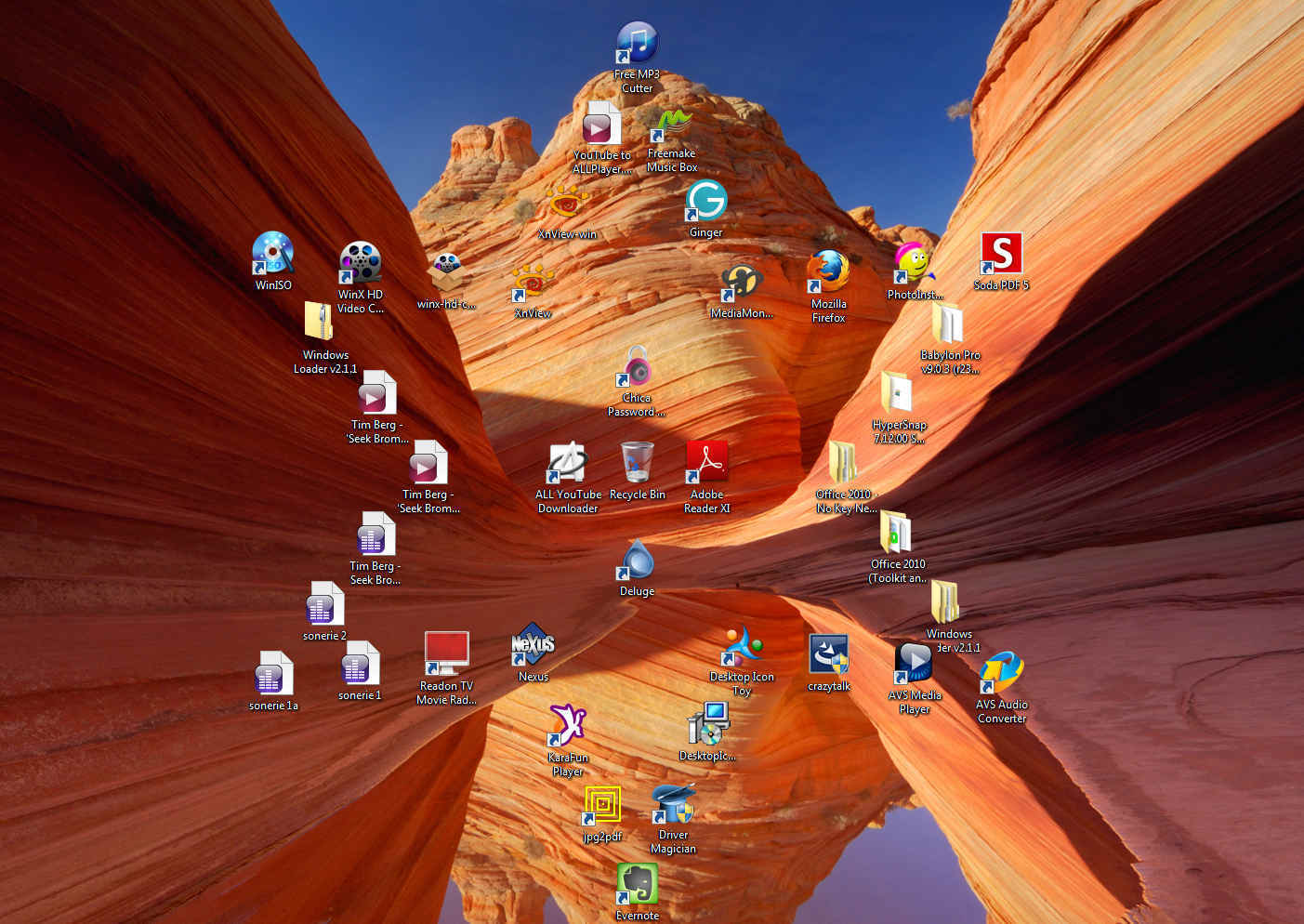Launch Evernote
The image size is (1304, 924).
click(x=638, y=883)
